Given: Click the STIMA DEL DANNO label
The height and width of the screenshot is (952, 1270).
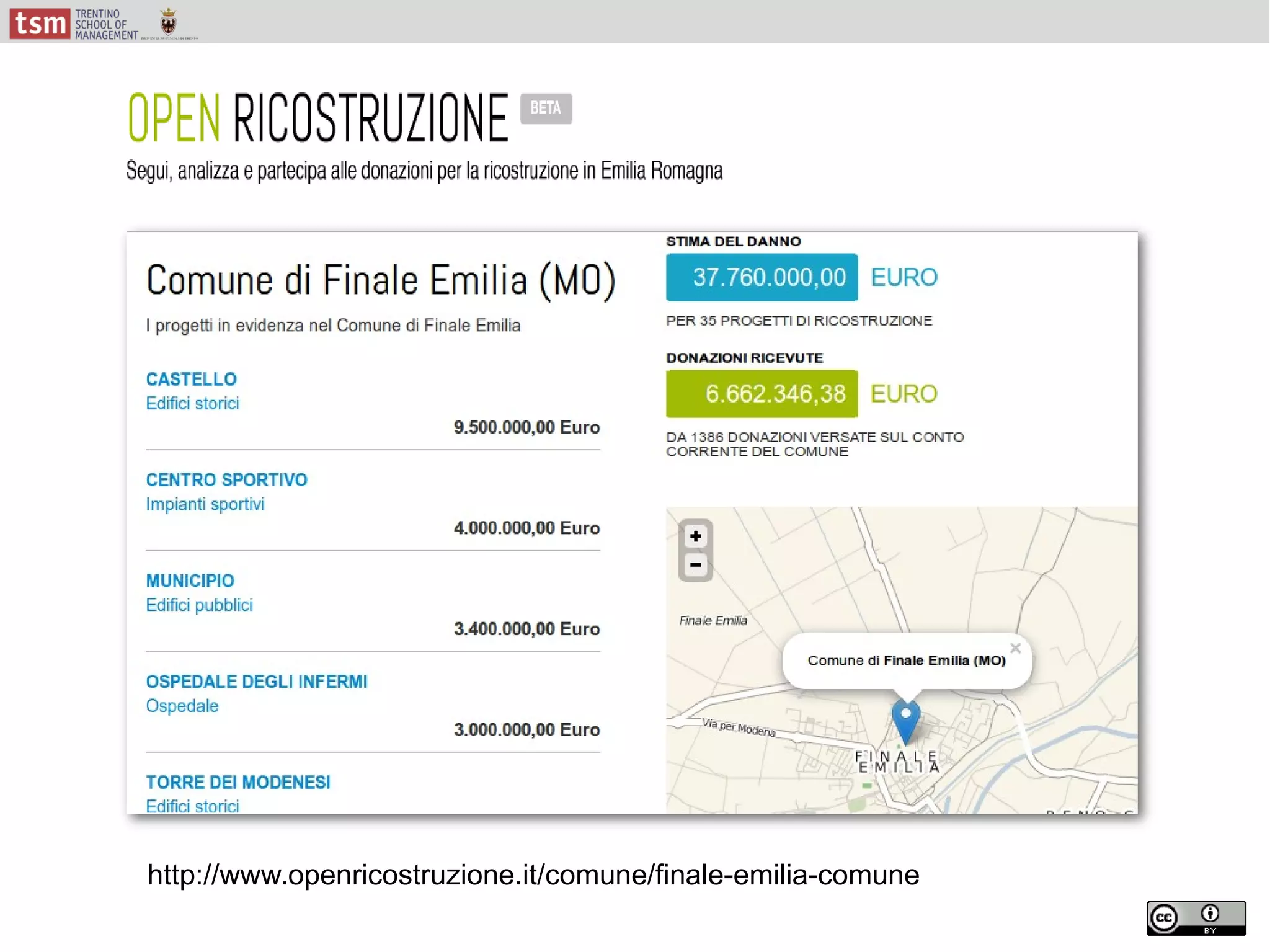Looking at the screenshot, I should coord(734,242).
